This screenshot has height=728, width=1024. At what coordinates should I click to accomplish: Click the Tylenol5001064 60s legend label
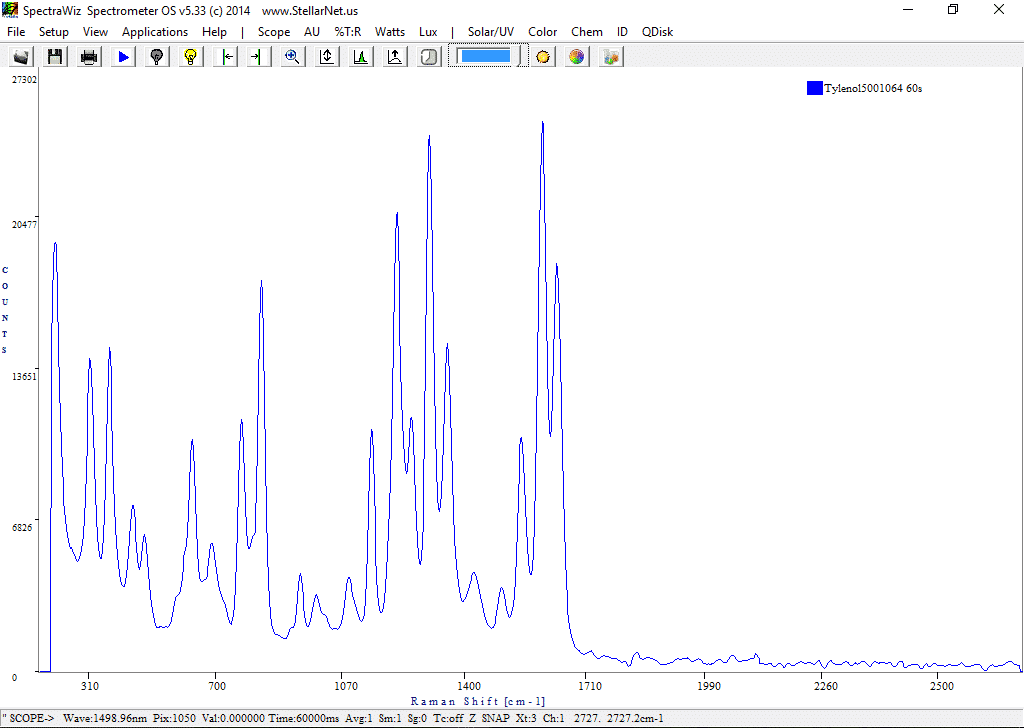873,88
